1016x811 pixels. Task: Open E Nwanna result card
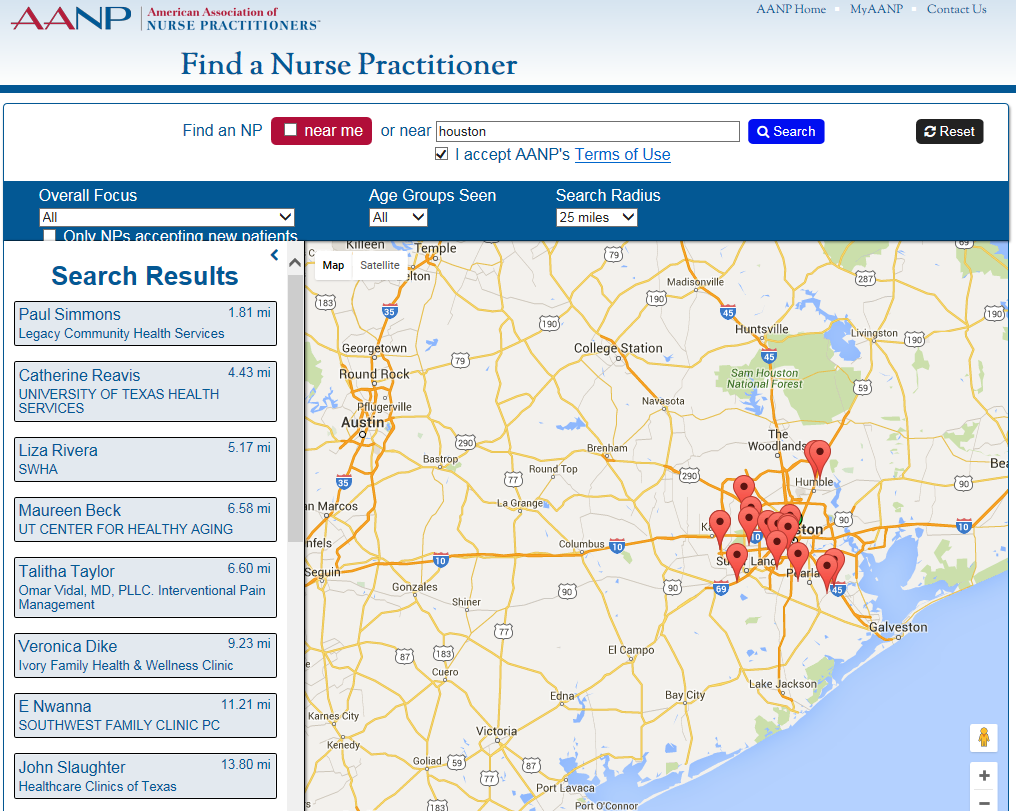pyautogui.click(x=145, y=716)
